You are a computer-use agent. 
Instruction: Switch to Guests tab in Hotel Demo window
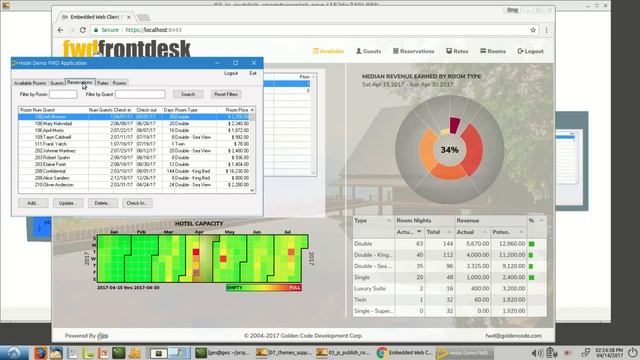tap(57, 83)
